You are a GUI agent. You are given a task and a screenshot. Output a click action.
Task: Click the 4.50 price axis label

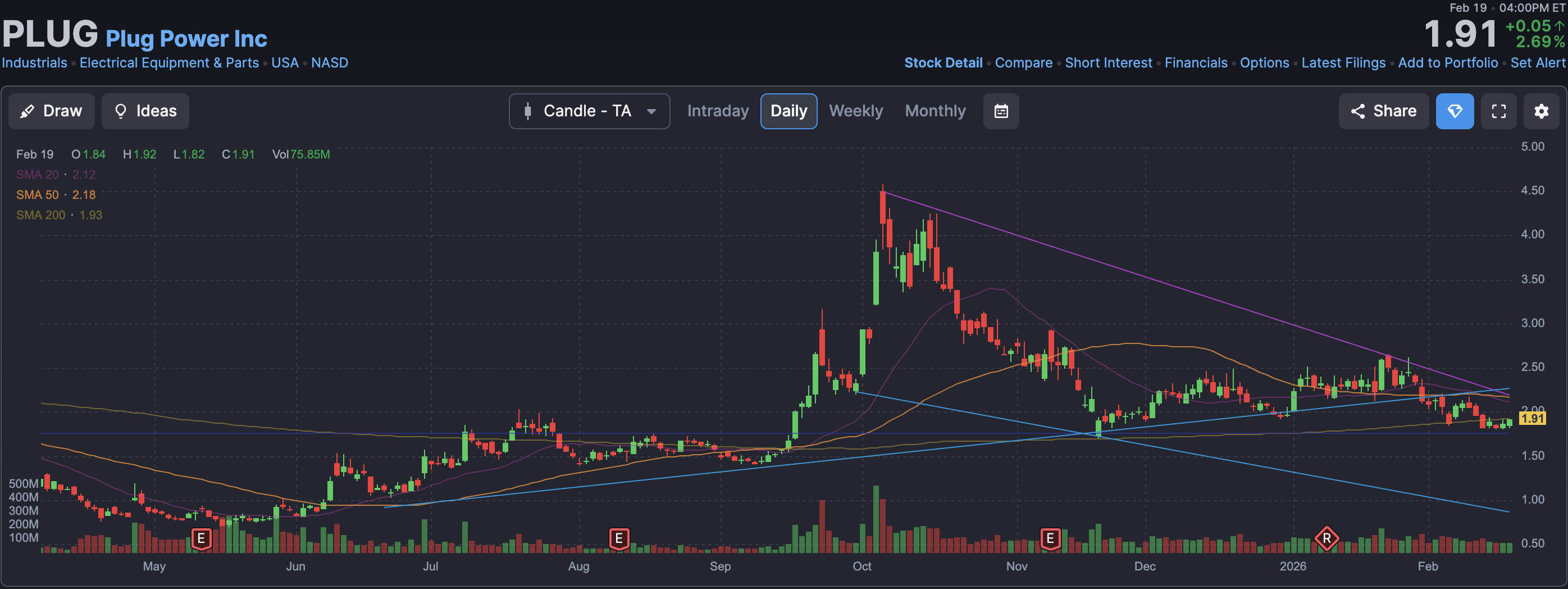pyautogui.click(x=1532, y=191)
